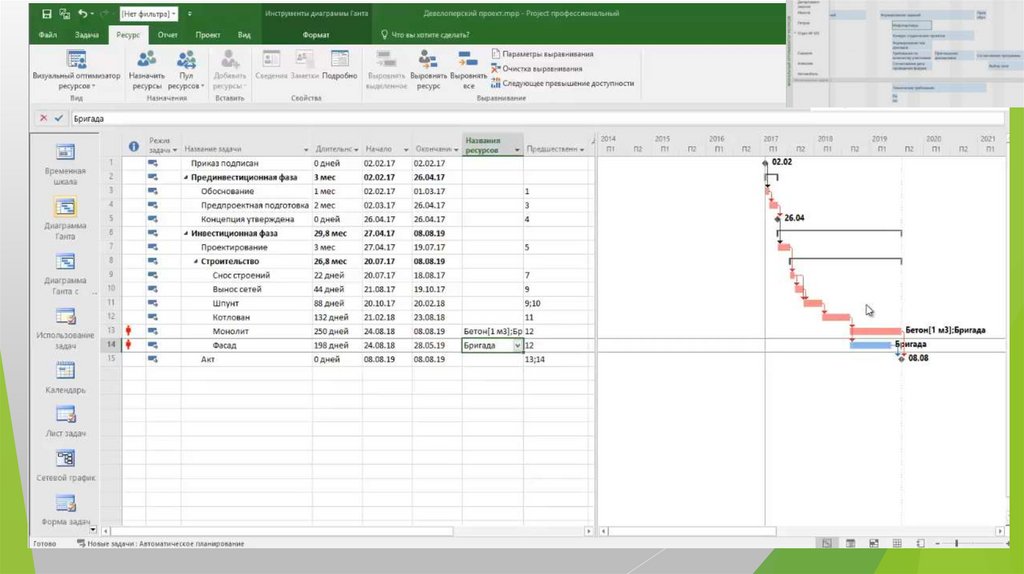Open Duration column filter arrow
The image size is (1024, 574).
point(356,150)
